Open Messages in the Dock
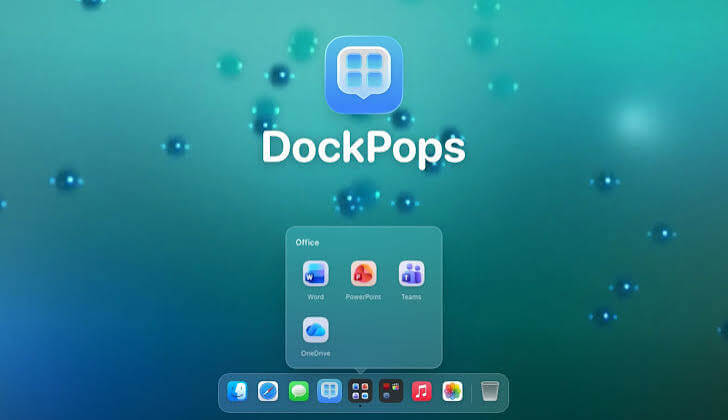 pyautogui.click(x=299, y=391)
